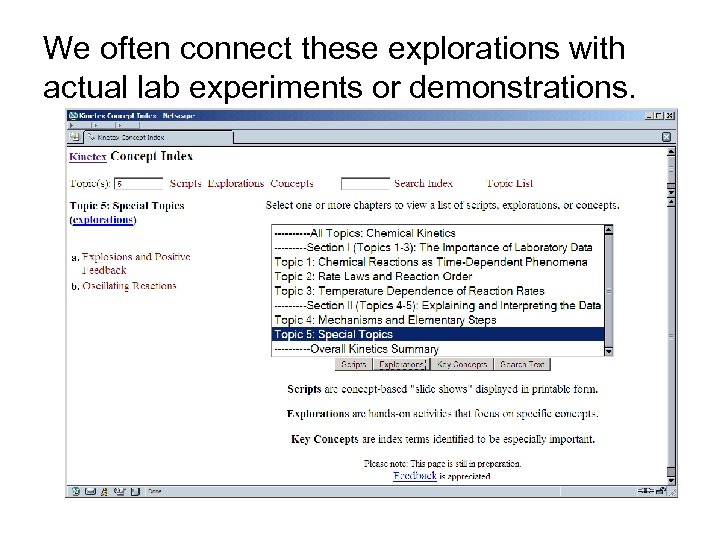Click the Scripts button below the list
The height and width of the screenshot is (540, 720).
point(354,365)
